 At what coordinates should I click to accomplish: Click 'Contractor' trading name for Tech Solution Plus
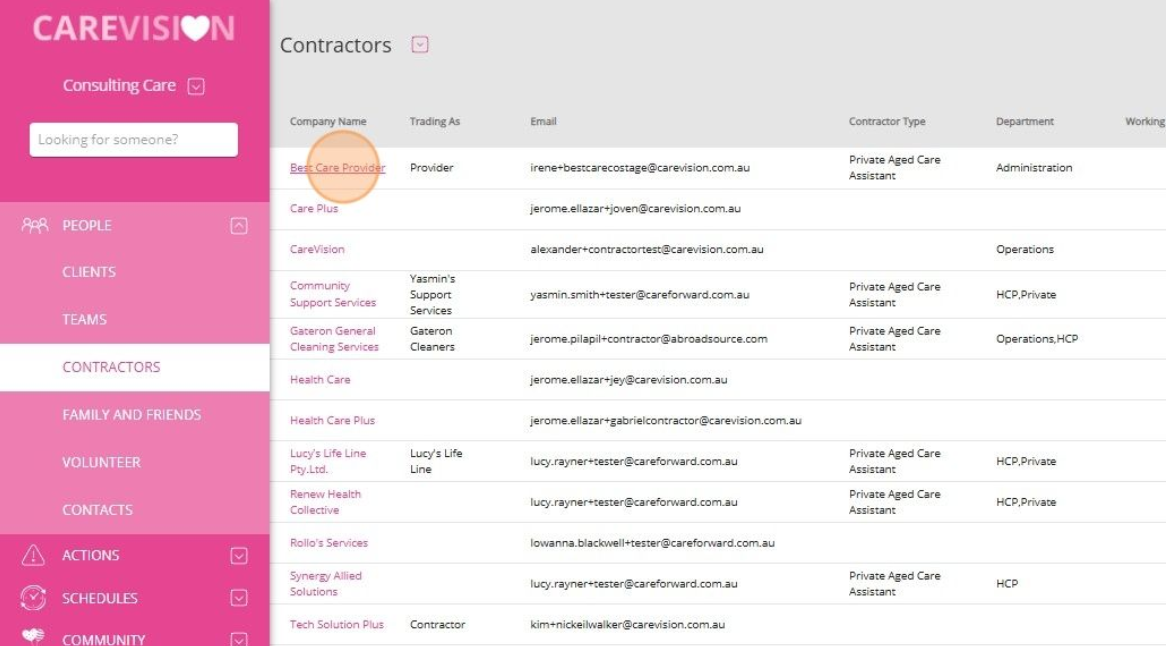(x=437, y=625)
